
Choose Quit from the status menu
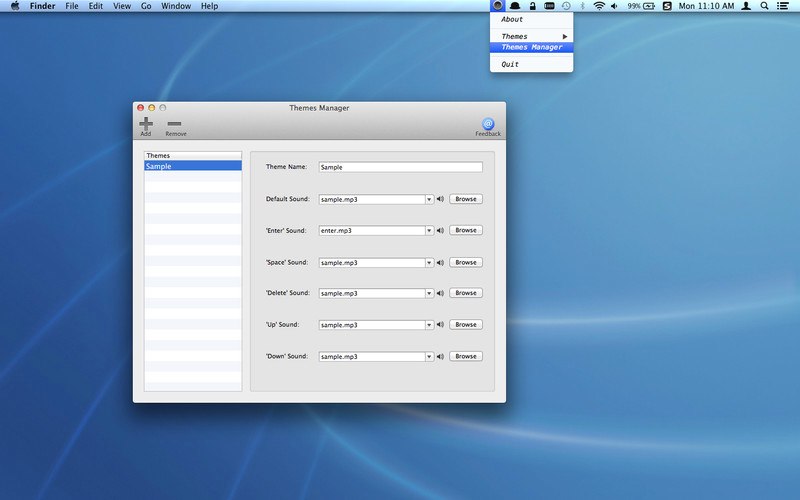point(510,64)
